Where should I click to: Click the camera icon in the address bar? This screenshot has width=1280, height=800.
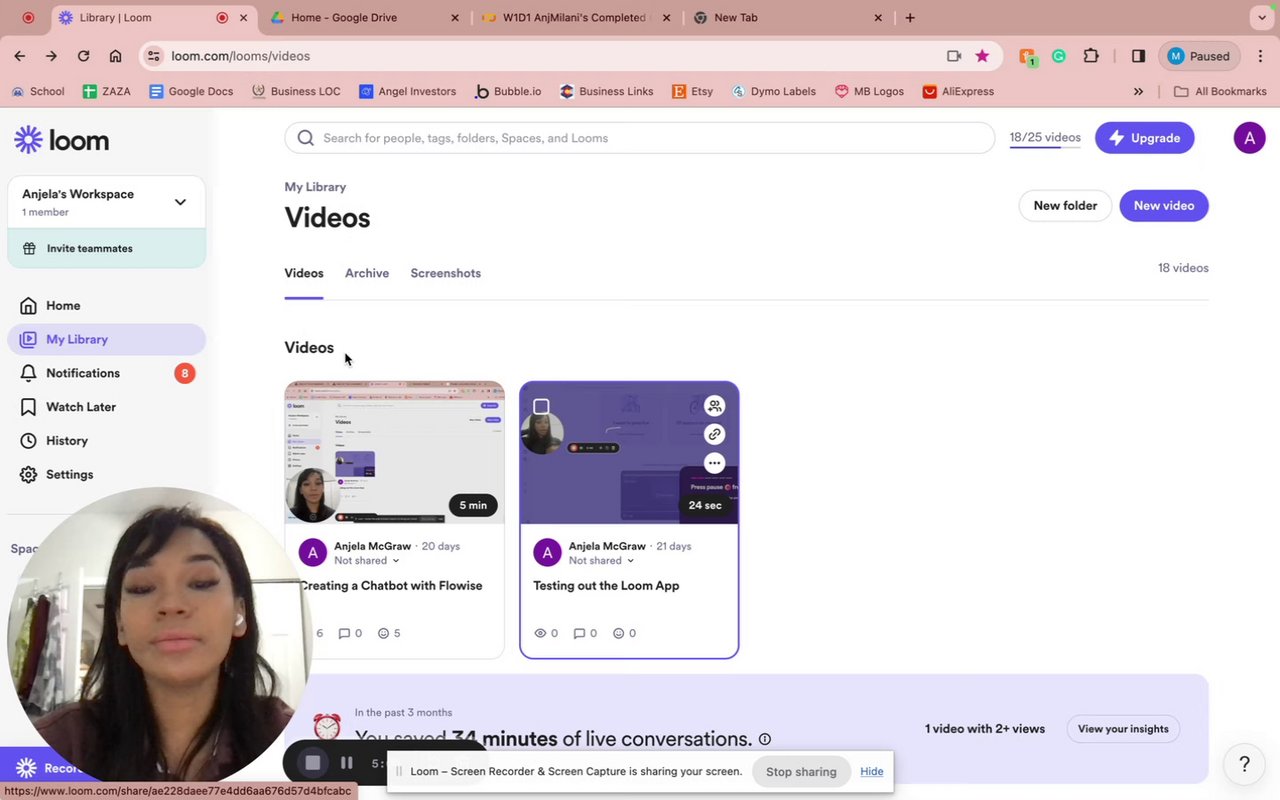click(954, 56)
